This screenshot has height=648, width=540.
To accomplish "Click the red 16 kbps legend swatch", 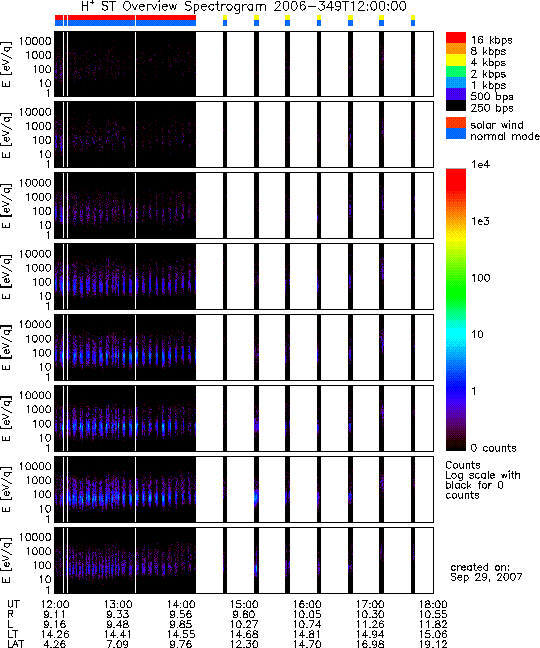I will point(456,38).
